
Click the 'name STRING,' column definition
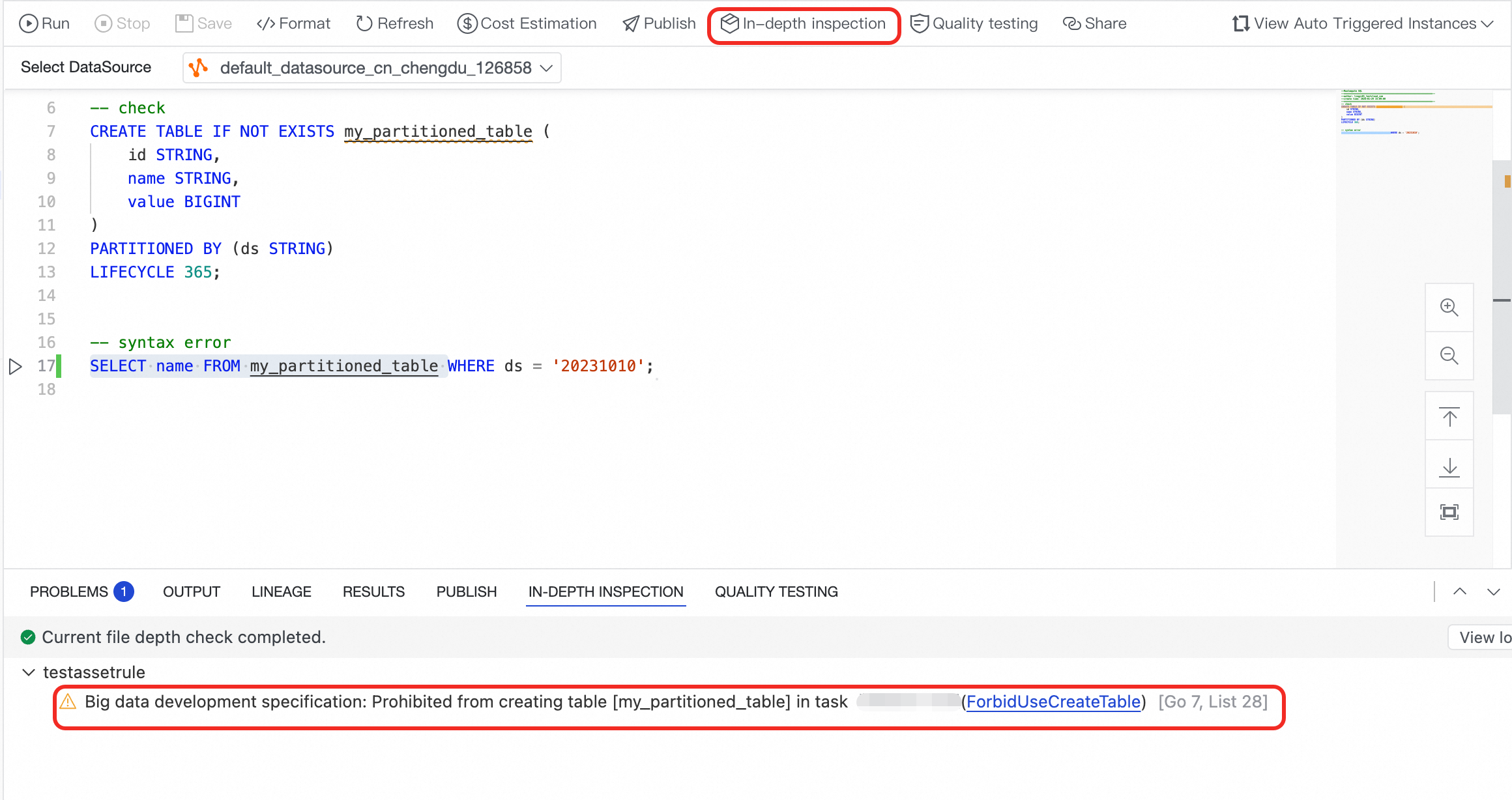pos(184,179)
